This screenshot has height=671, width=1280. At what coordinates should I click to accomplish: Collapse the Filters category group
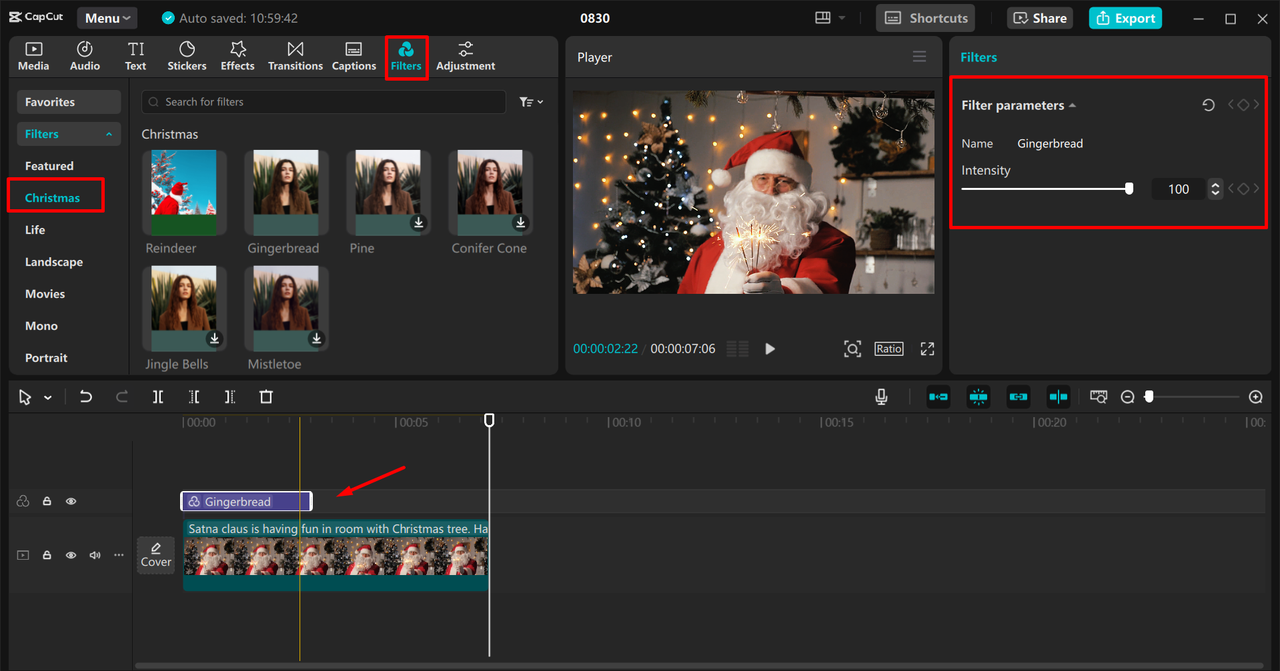69,134
